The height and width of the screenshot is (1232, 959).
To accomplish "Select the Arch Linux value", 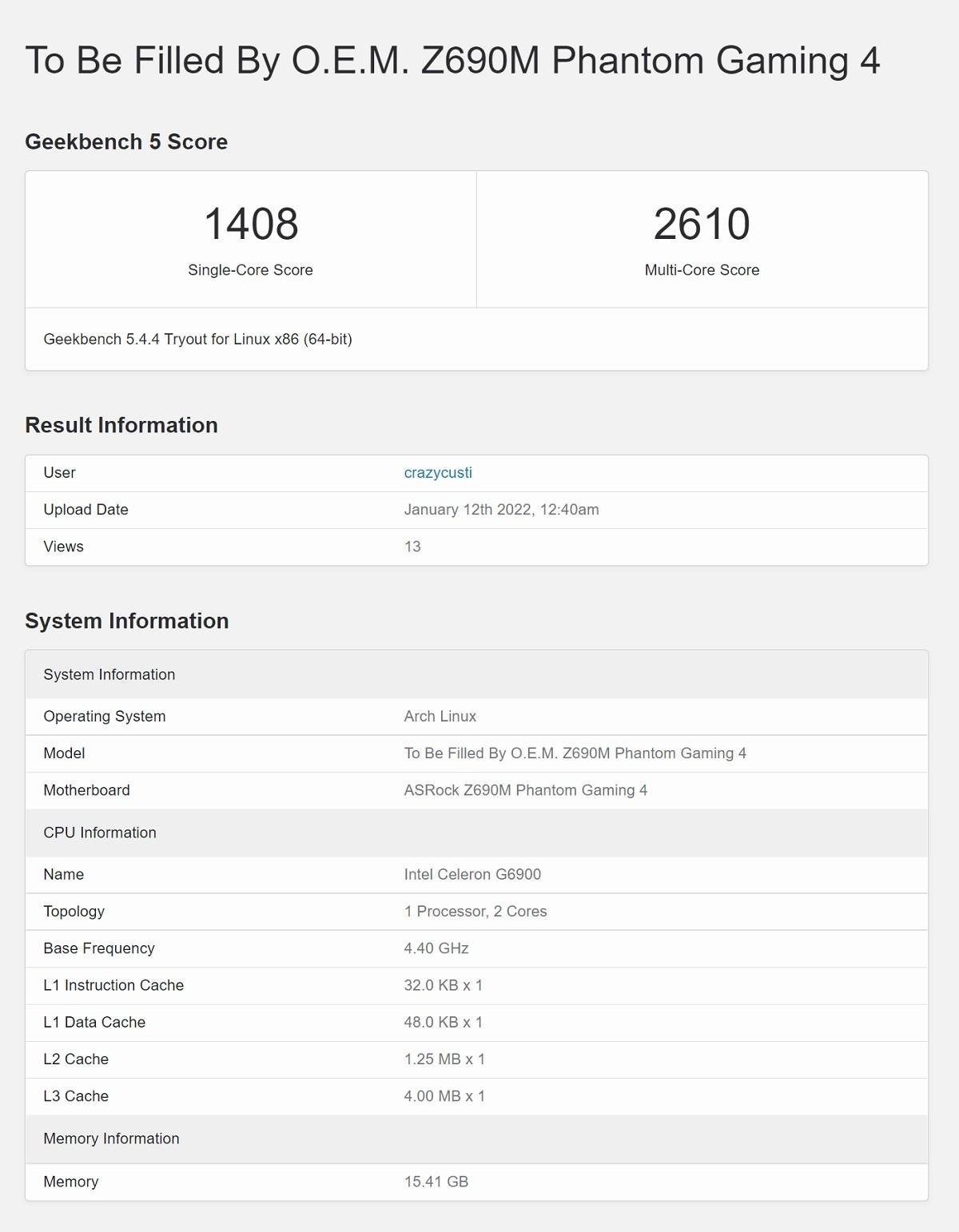I will pos(440,717).
